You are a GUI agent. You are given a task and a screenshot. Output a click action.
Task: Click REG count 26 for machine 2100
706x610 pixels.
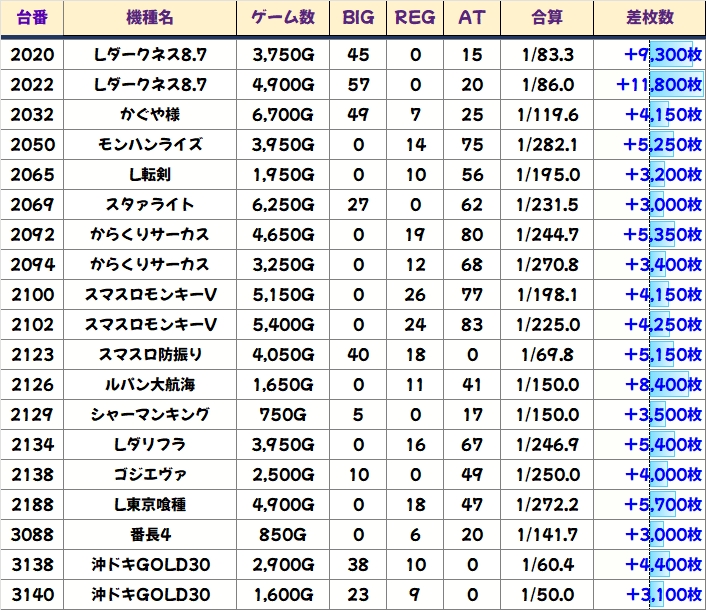(x=415, y=294)
